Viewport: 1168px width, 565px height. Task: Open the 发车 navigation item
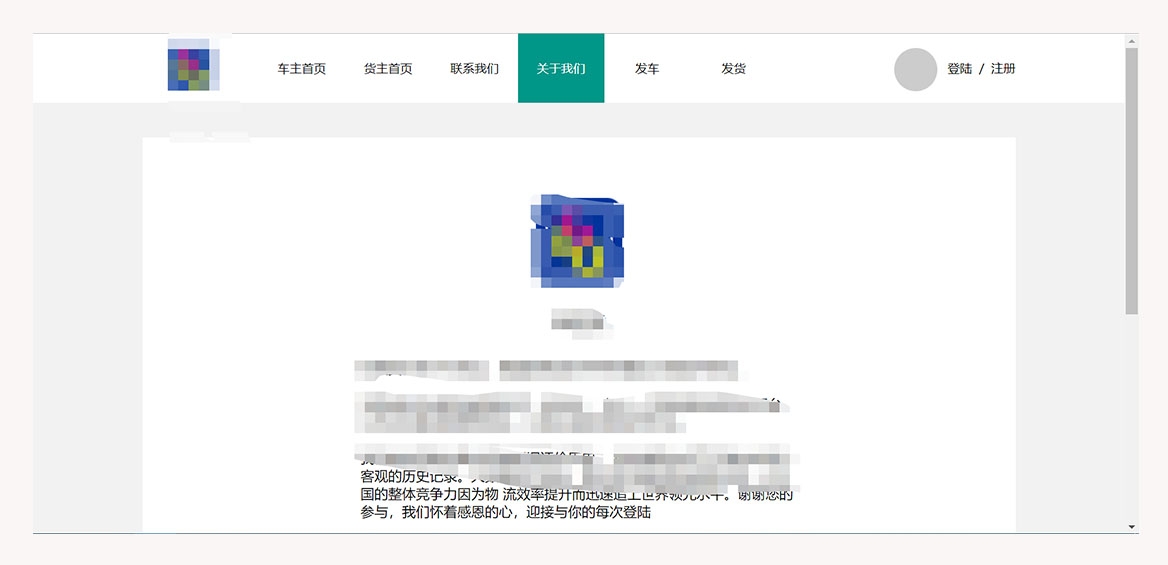646,69
